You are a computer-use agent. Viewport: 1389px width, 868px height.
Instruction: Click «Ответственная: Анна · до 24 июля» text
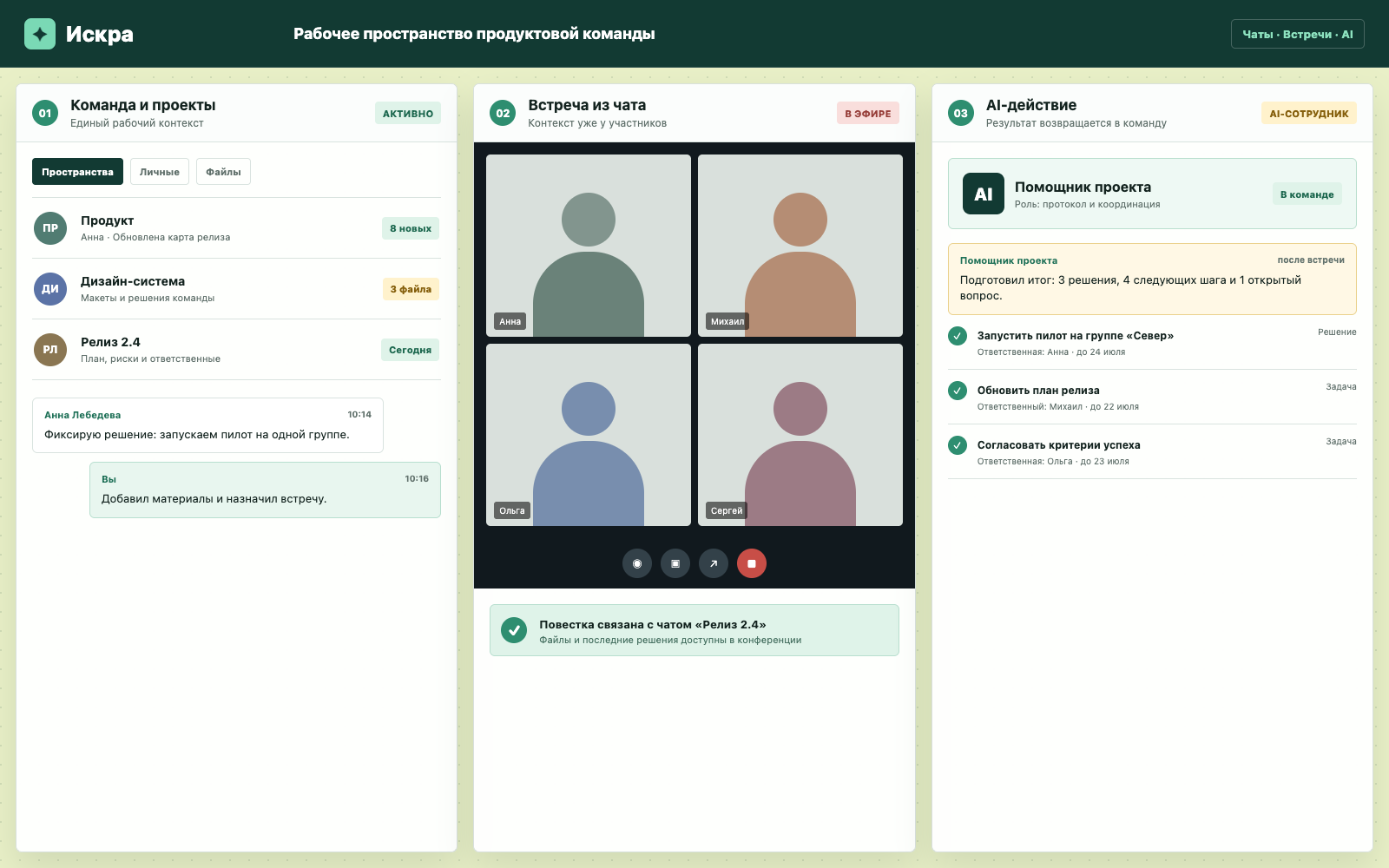[x=1051, y=352]
